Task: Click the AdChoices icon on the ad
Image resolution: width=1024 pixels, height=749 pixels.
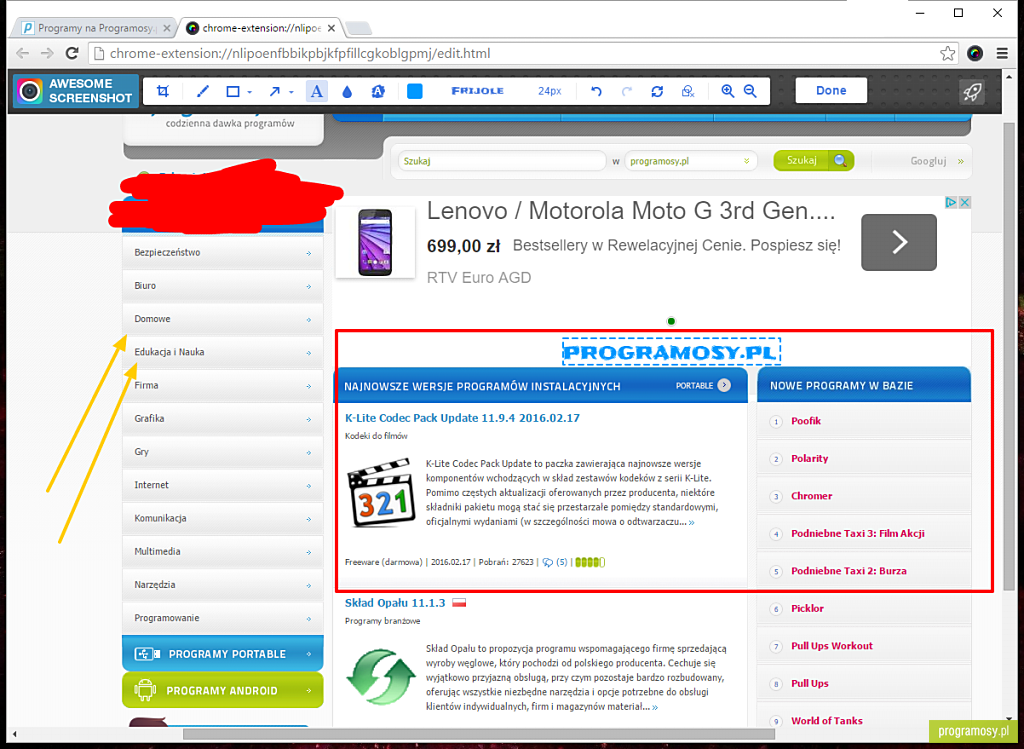Action: [952, 202]
